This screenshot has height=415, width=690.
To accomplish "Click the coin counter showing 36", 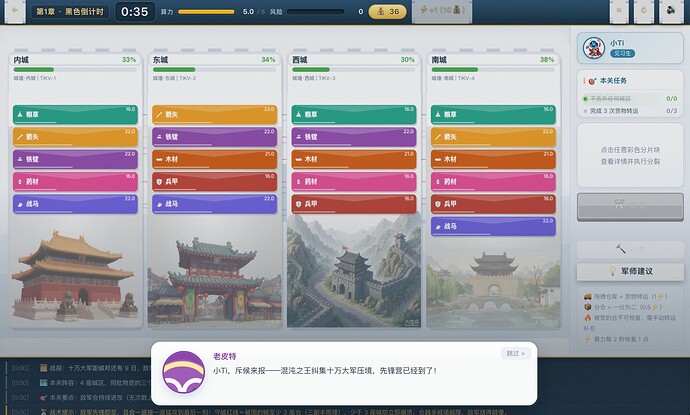I will [387, 11].
